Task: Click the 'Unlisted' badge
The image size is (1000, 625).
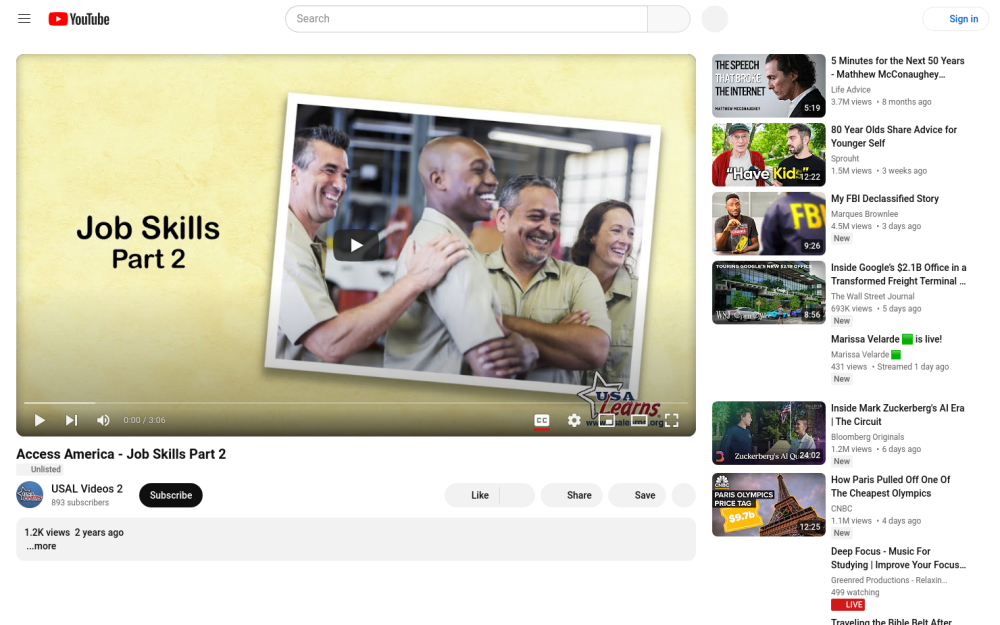Action: 40,469
